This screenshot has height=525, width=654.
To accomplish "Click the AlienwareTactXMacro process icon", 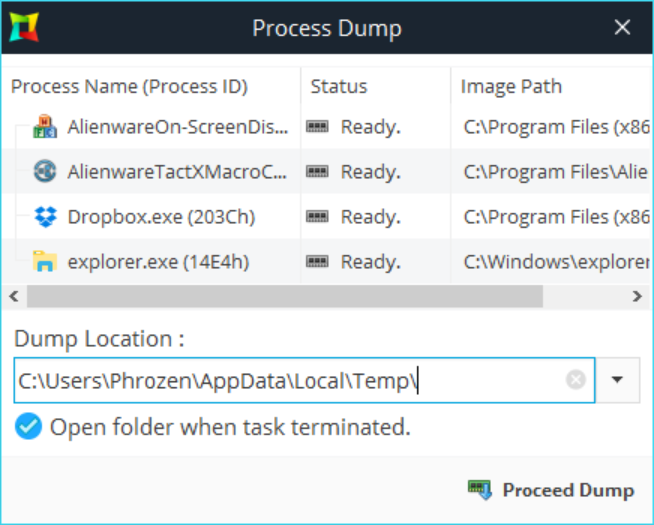I will pyautogui.click(x=45, y=172).
